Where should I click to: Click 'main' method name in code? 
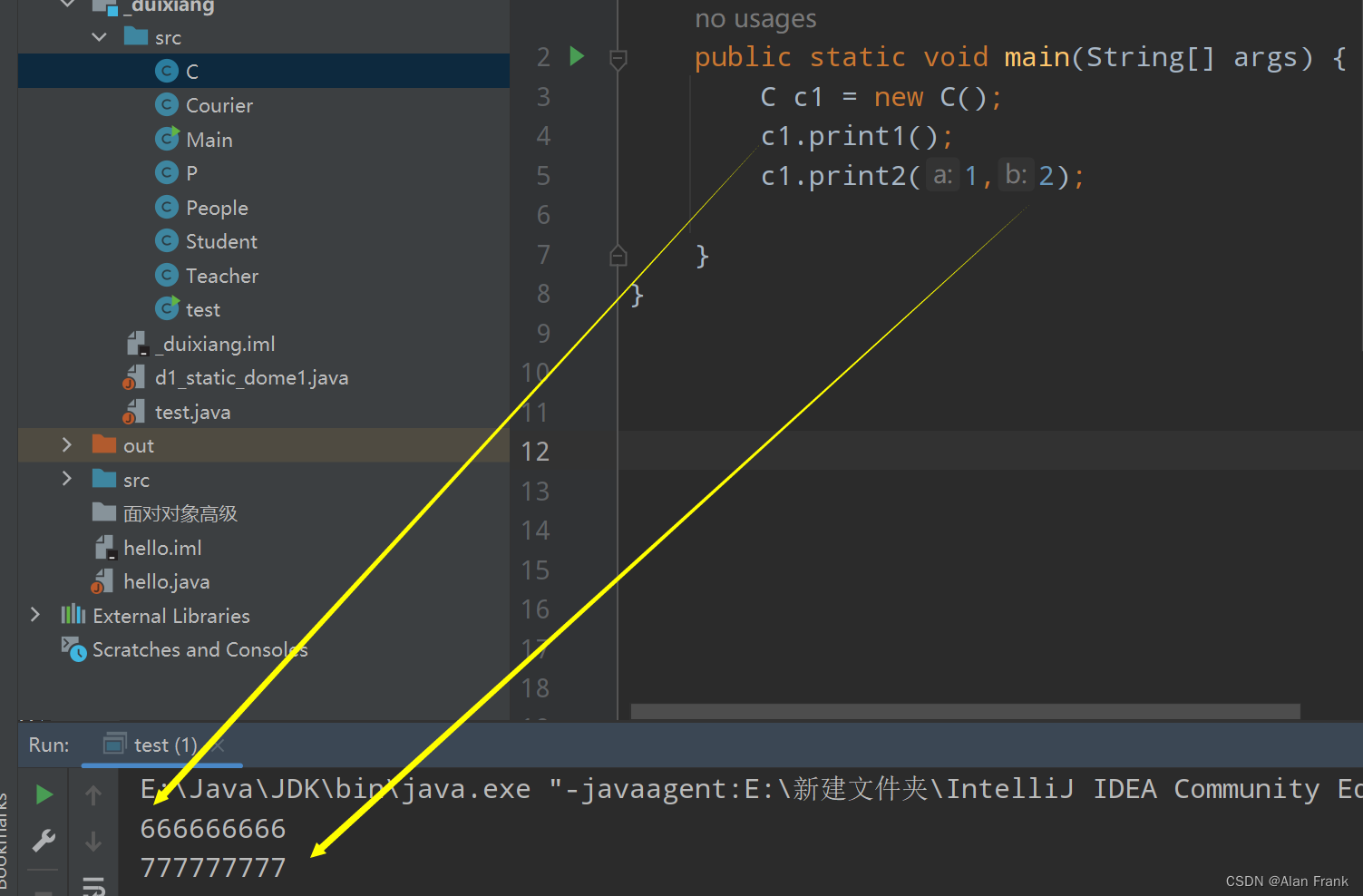1037,57
